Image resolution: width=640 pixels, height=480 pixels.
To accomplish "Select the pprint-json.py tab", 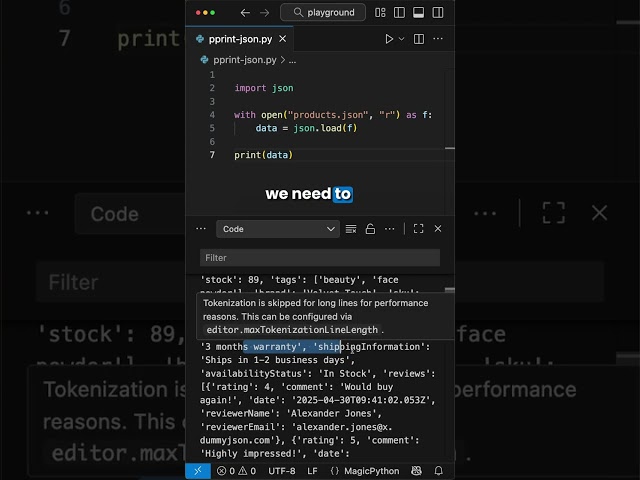I will [x=240, y=39].
